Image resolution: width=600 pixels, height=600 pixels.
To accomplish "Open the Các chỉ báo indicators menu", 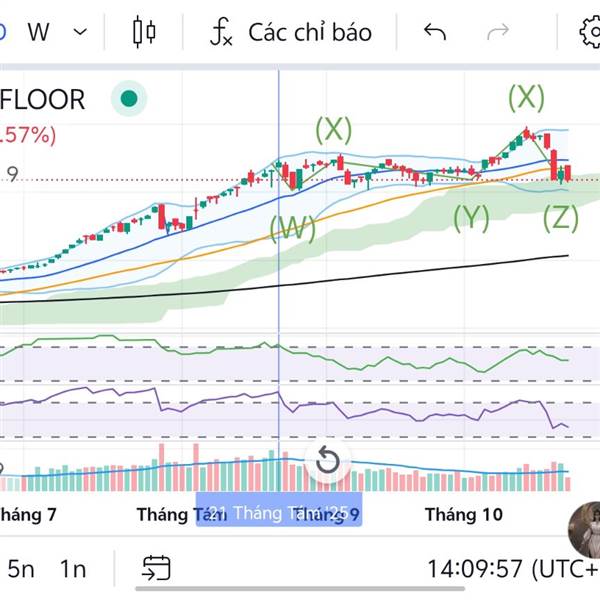I will click(309, 32).
